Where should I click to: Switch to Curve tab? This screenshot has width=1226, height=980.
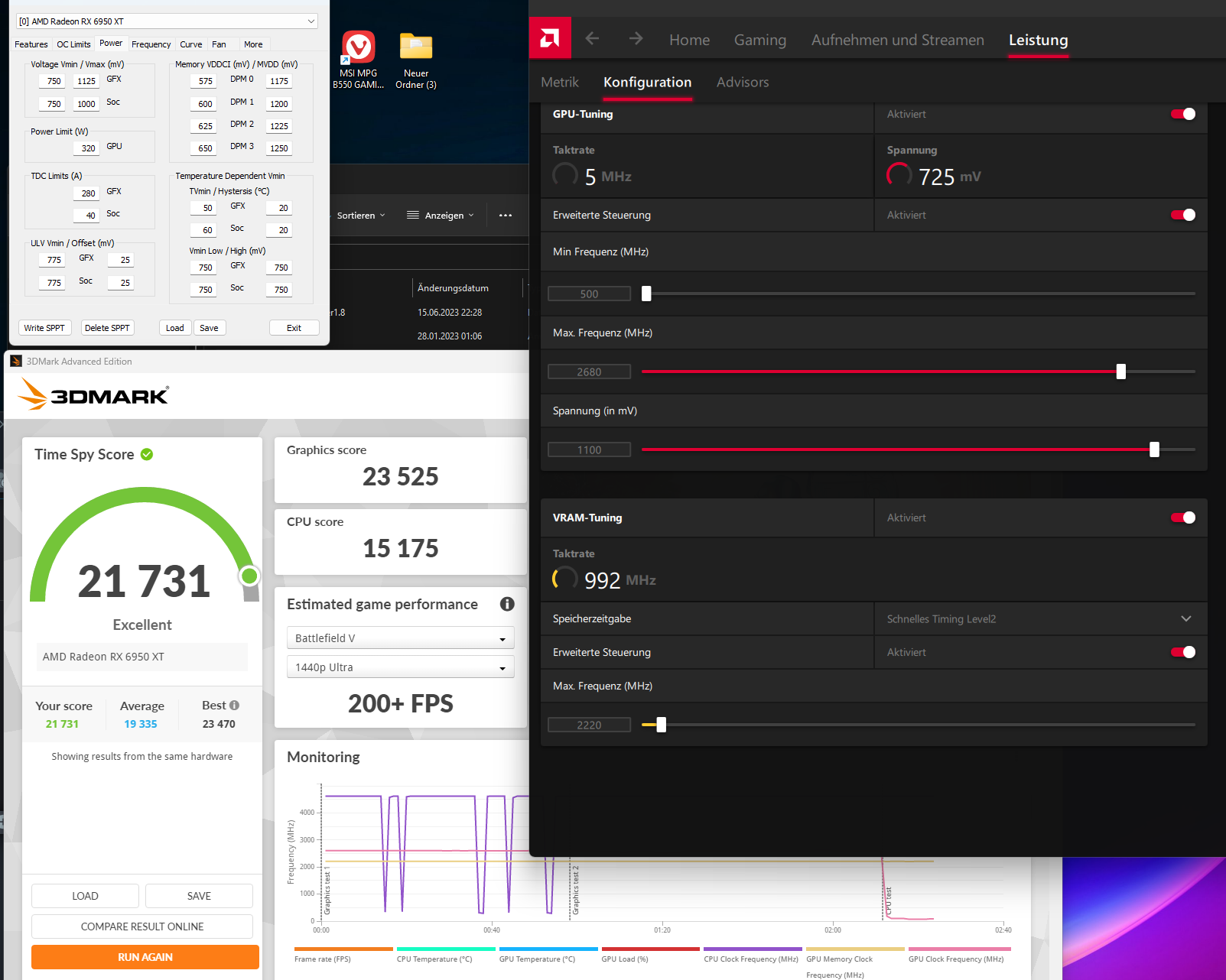[x=191, y=44]
